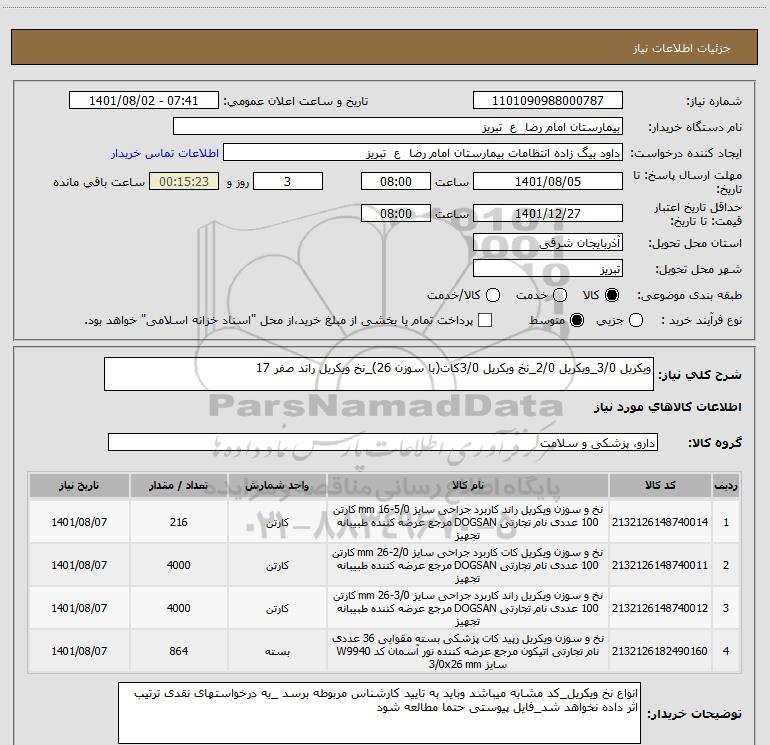Click the need number field 1101090988000787
Viewport: 770px width, 745px height.
click(x=548, y=100)
